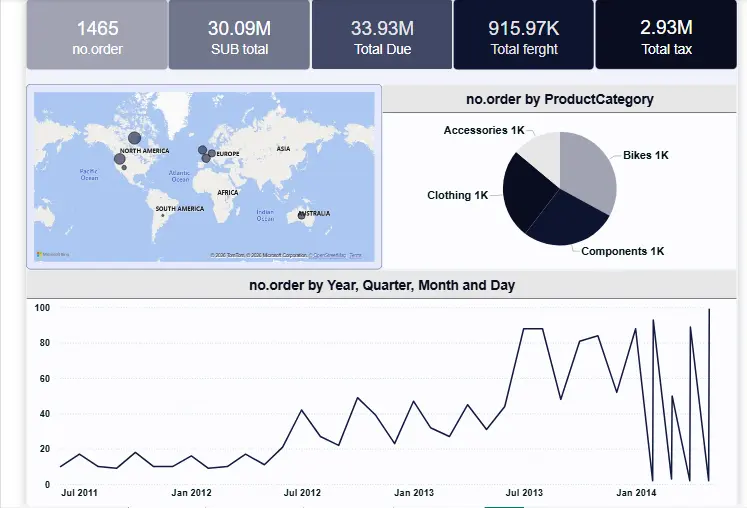Click the Clothing 1K label
The height and width of the screenshot is (508, 747).
tap(457, 195)
